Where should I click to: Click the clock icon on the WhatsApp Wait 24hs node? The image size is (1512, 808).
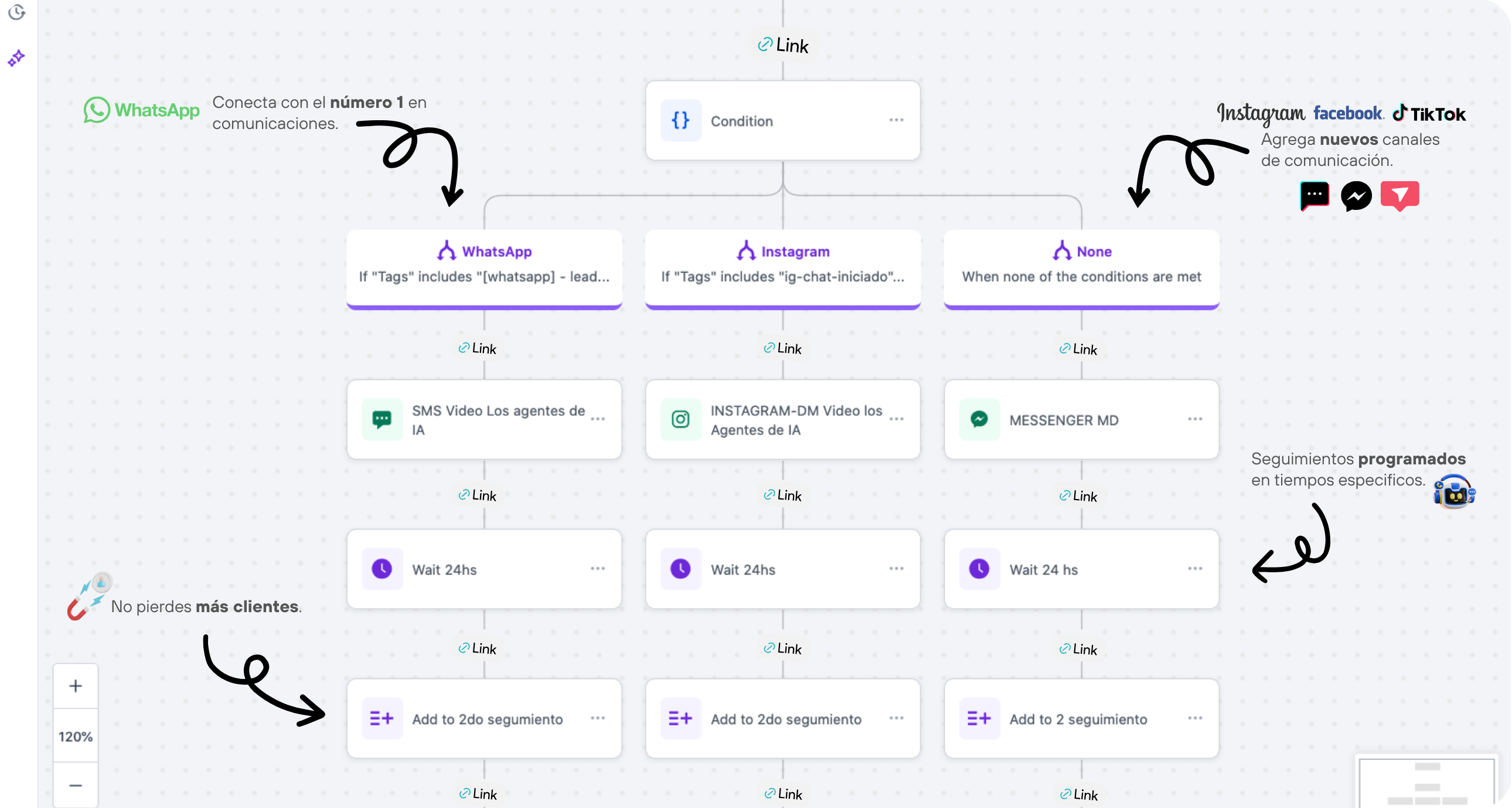pos(382,568)
